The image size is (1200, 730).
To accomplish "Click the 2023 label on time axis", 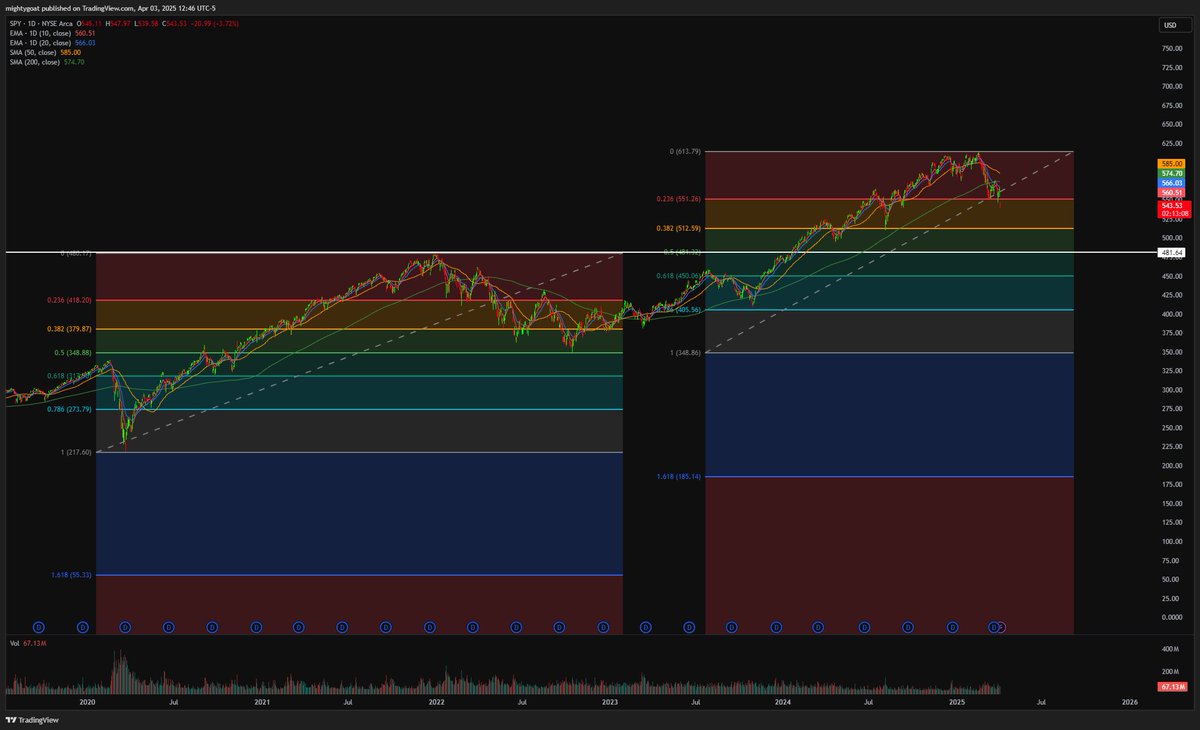I will (x=610, y=703).
